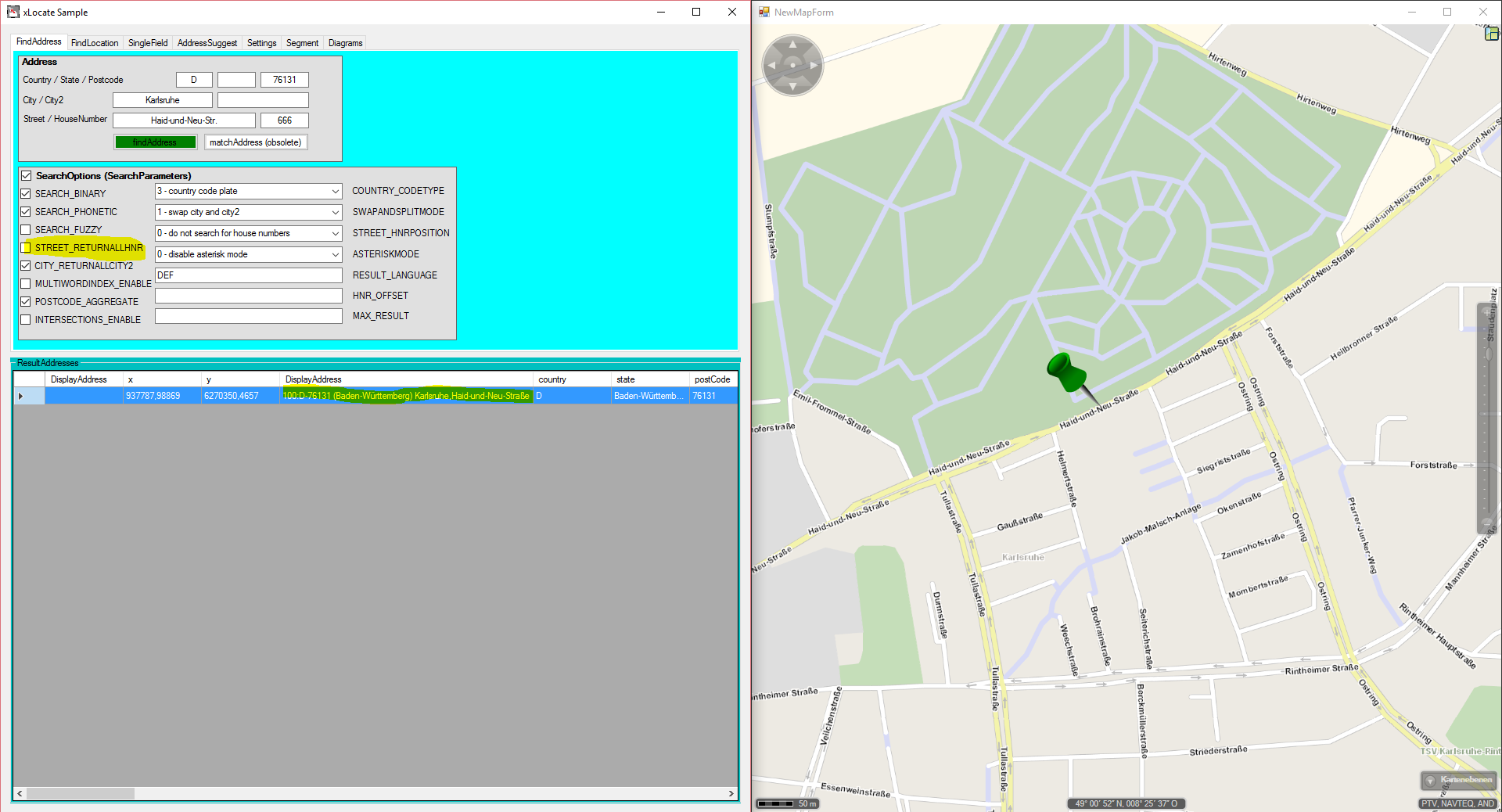Viewport: 1502px width, 812px height.
Task: Pan map right with navigation arrow
Action: (x=814, y=66)
